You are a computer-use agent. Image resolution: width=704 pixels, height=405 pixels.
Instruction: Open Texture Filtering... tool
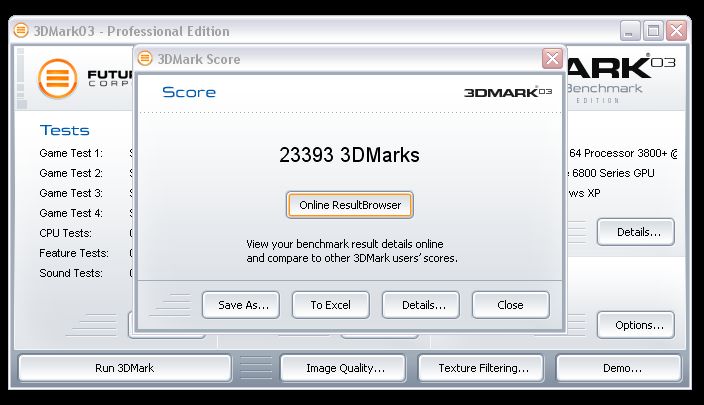tap(481, 368)
